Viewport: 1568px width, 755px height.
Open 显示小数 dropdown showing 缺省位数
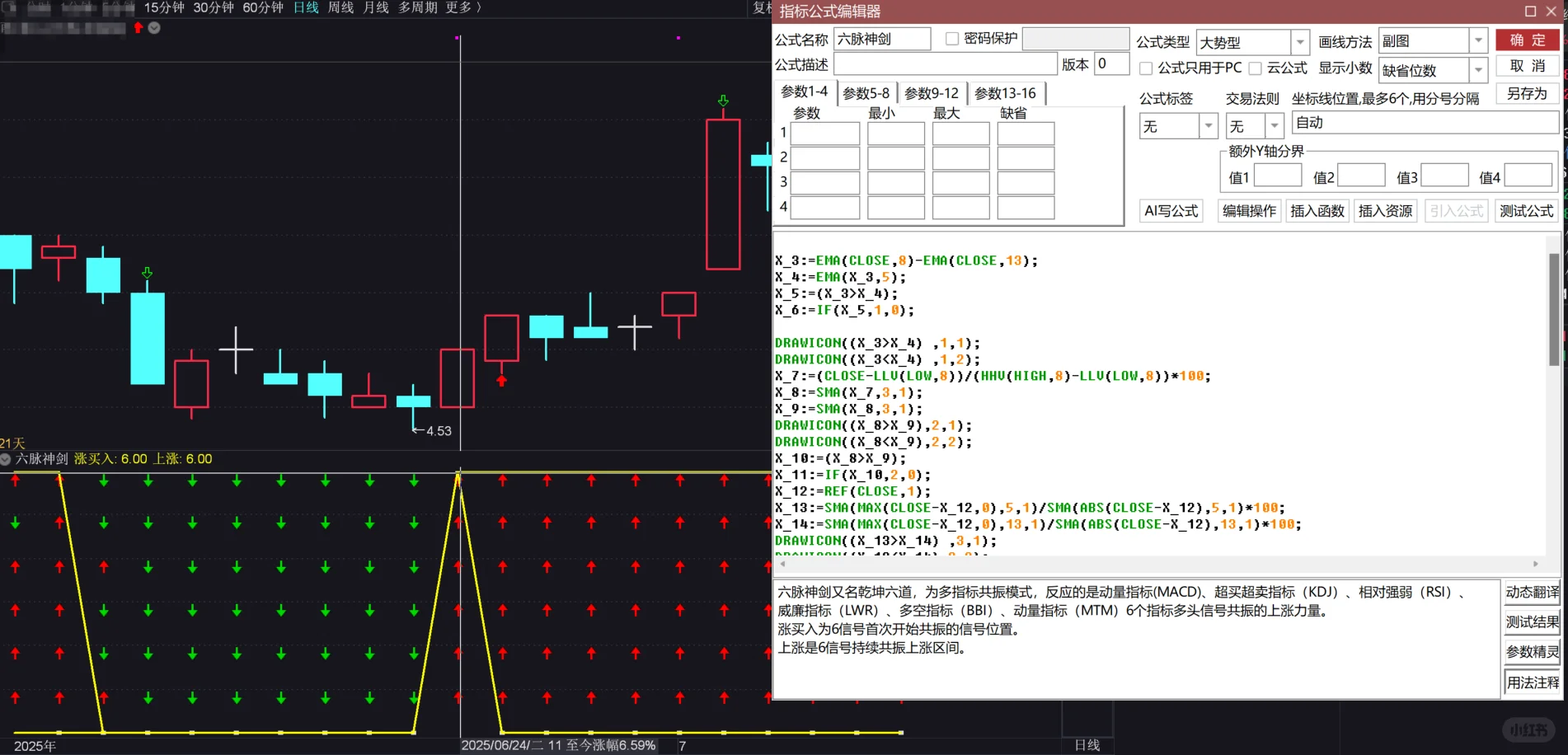pos(1478,70)
